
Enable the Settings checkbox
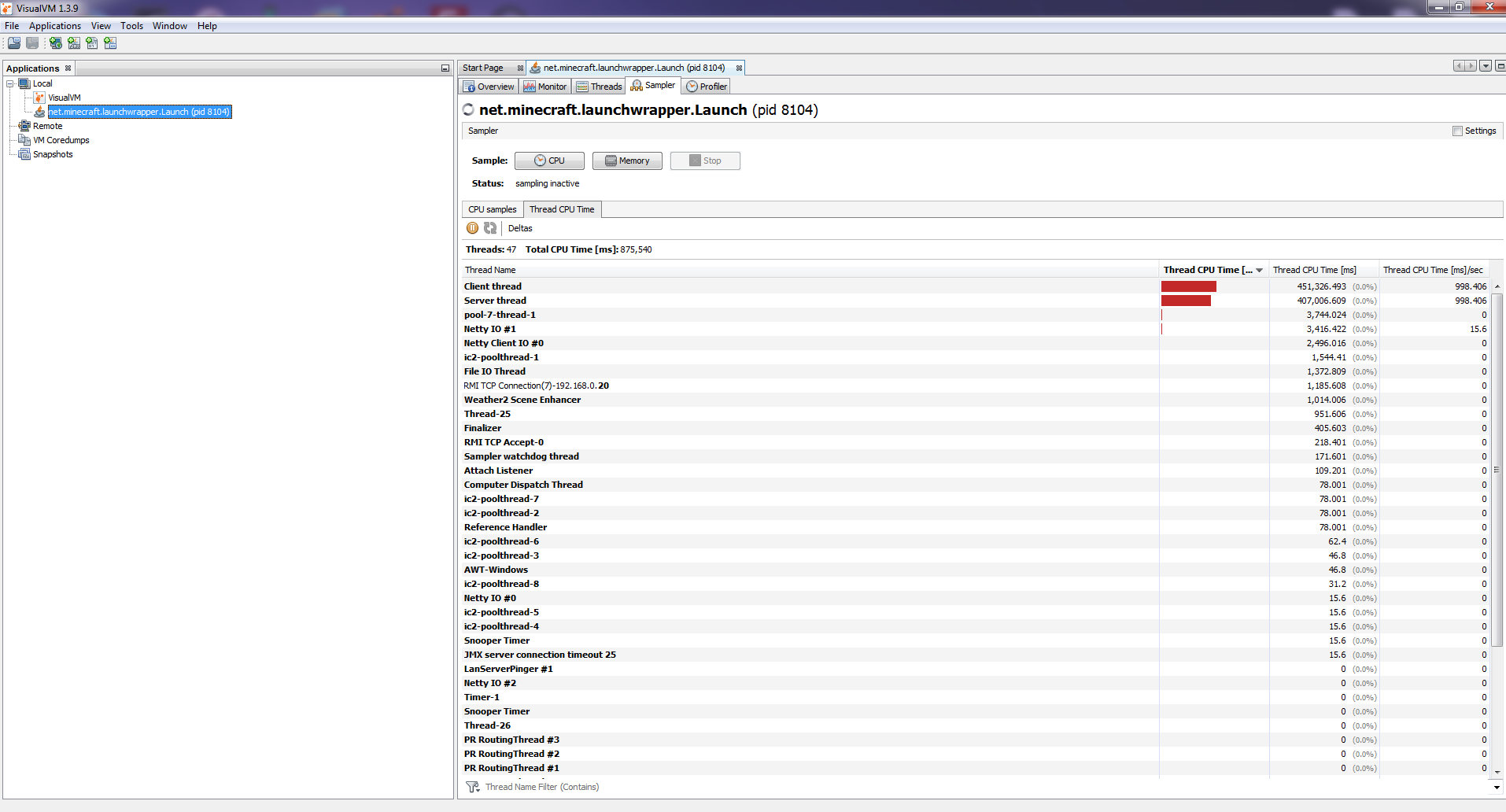(1457, 131)
